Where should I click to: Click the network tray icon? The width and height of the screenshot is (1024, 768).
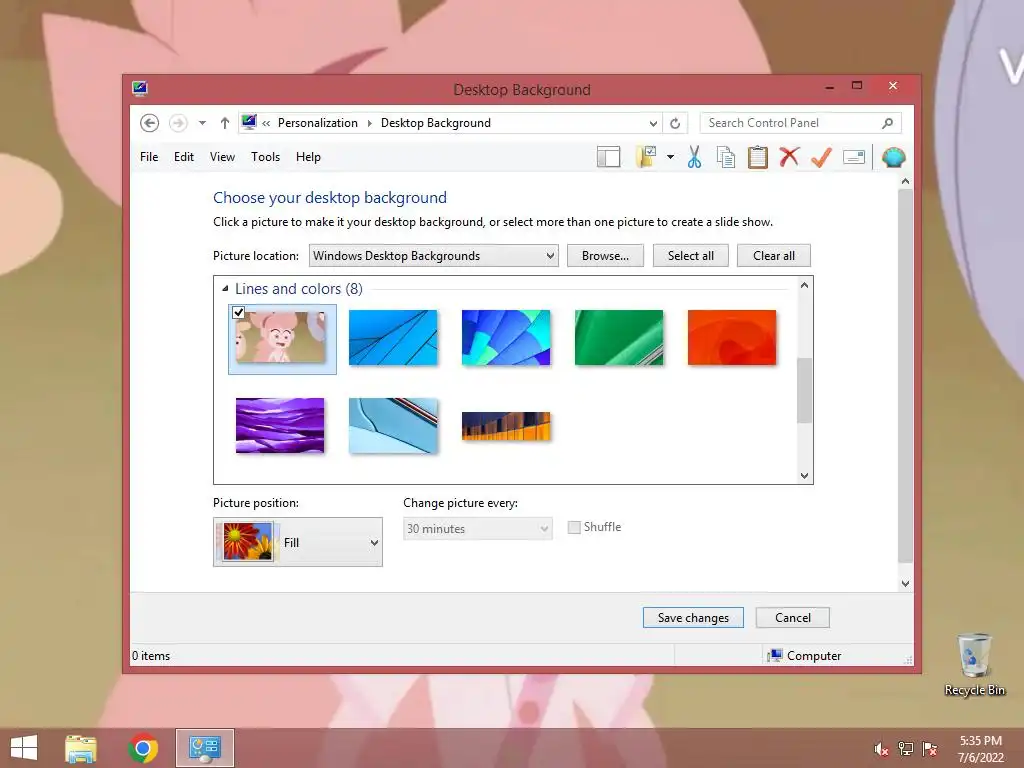point(906,749)
